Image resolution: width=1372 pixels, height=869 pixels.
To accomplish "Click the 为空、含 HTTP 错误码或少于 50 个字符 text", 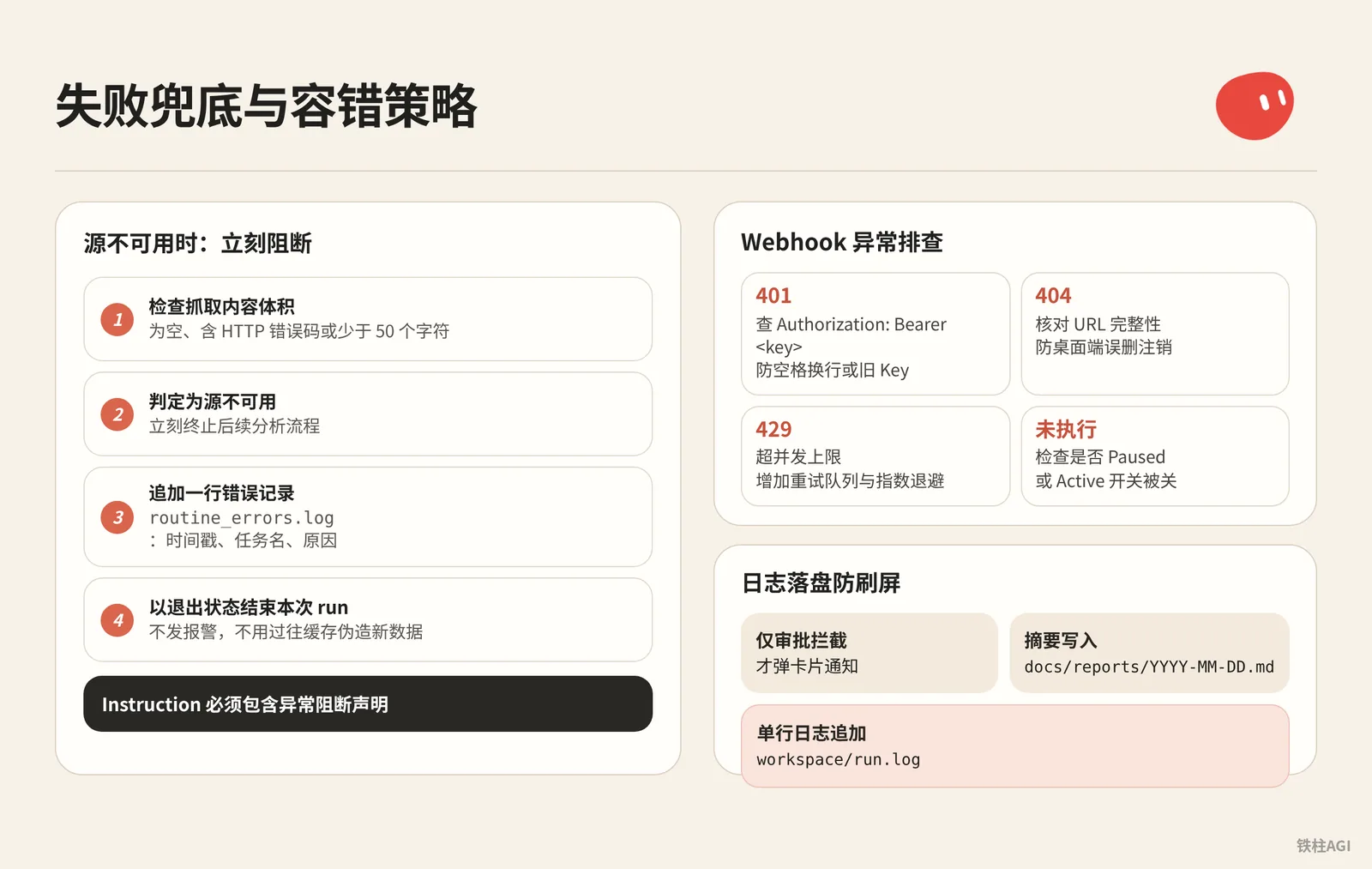I will pyautogui.click(x=298, y=331).
